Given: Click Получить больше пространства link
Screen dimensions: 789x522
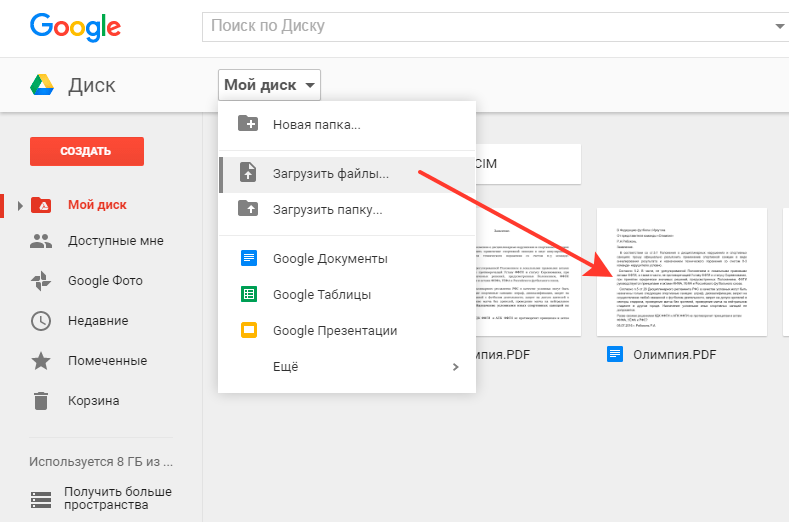Looking at the screenshot, I should point(118,498).
